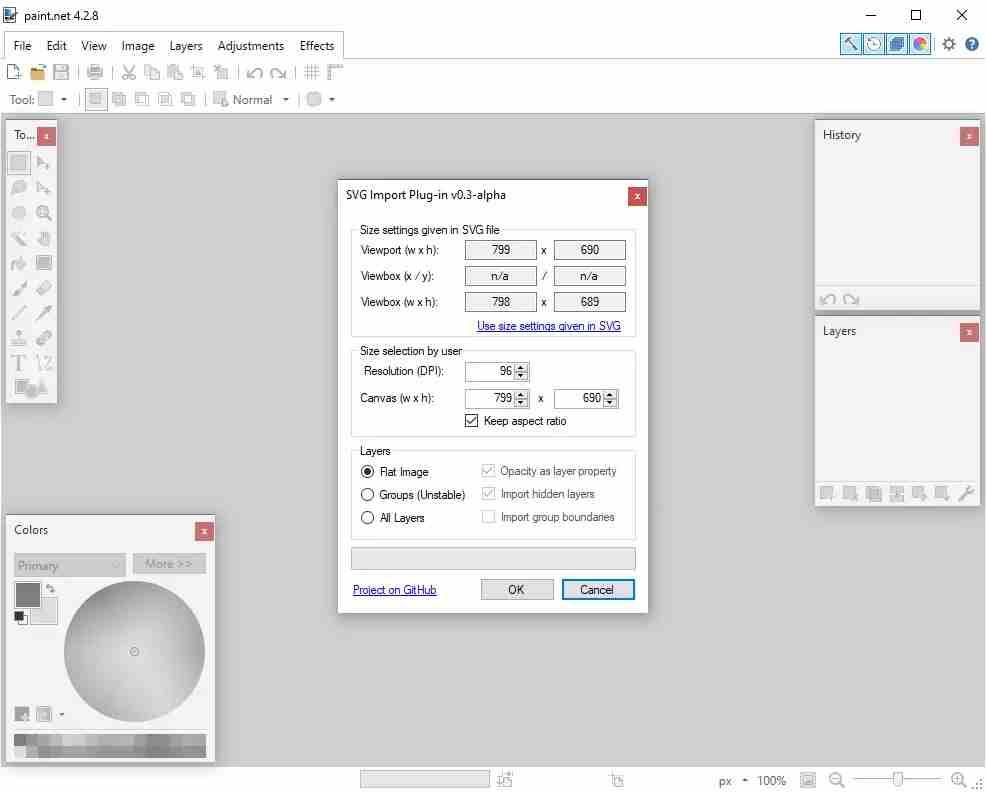Open Settings gear icon
Viewport: 986px width, 793px height.
949,44
